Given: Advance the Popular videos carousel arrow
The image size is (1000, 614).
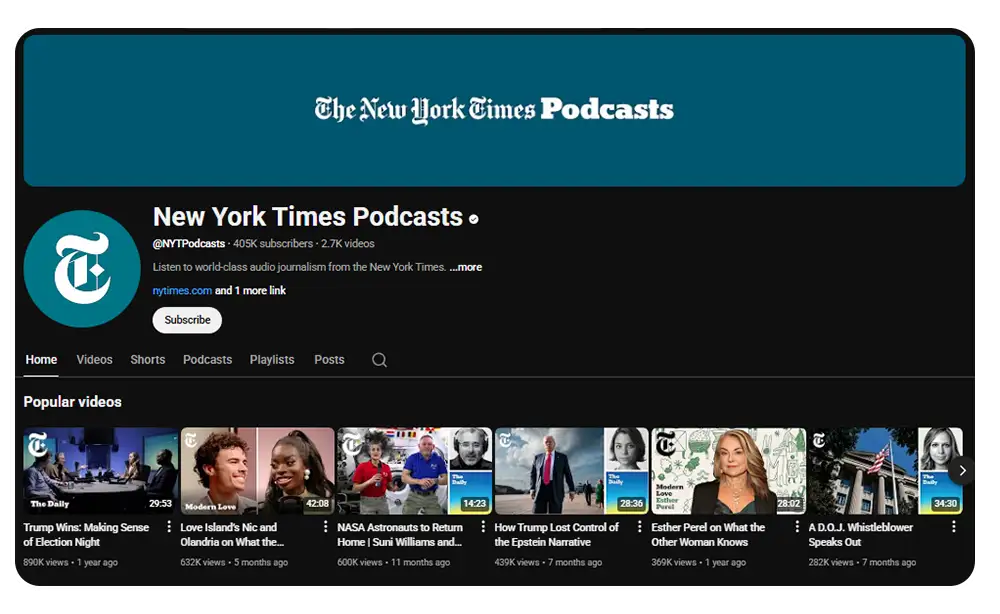Looking at the screenshot, I should 962,470.
